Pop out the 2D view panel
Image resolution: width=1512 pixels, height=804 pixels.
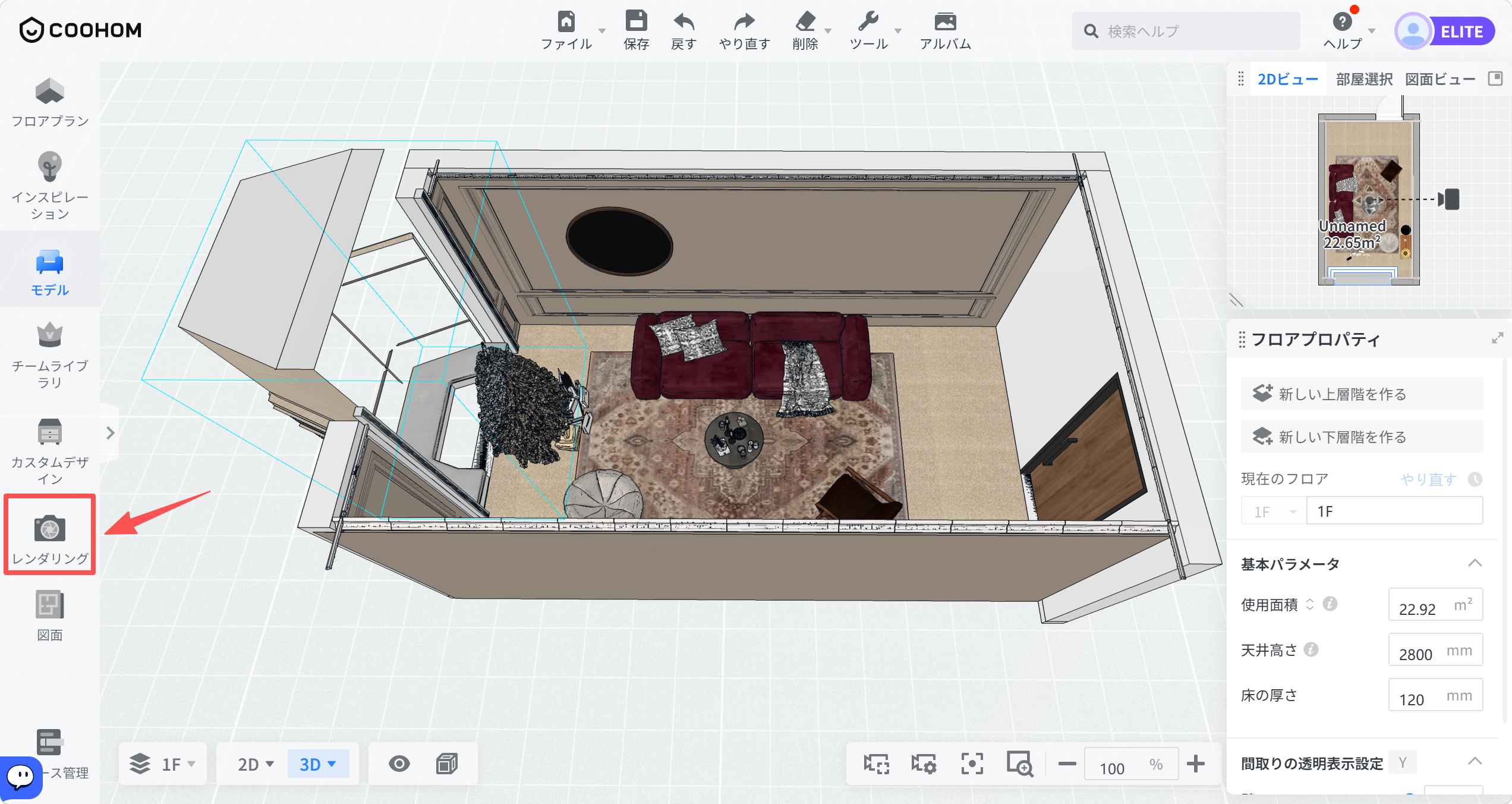(x=1495, y=78)
